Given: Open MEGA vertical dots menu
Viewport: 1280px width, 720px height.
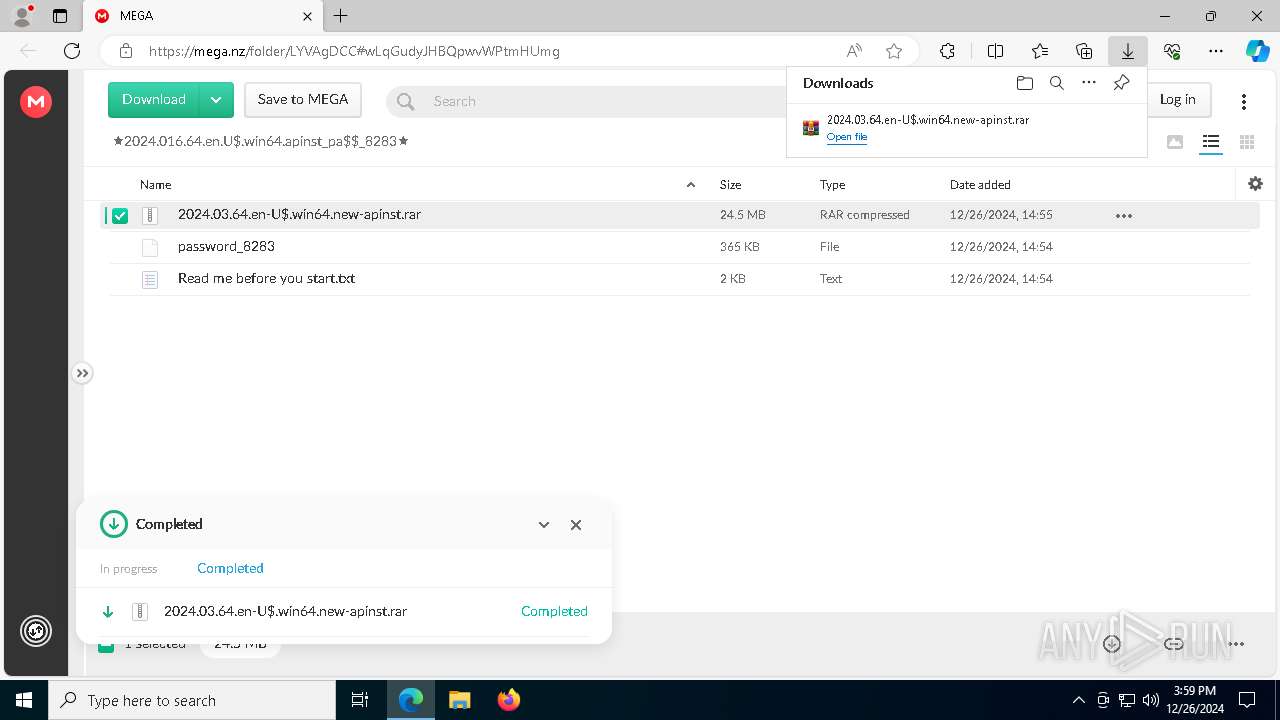Looking at the screenshot, I should (1244, 101).
